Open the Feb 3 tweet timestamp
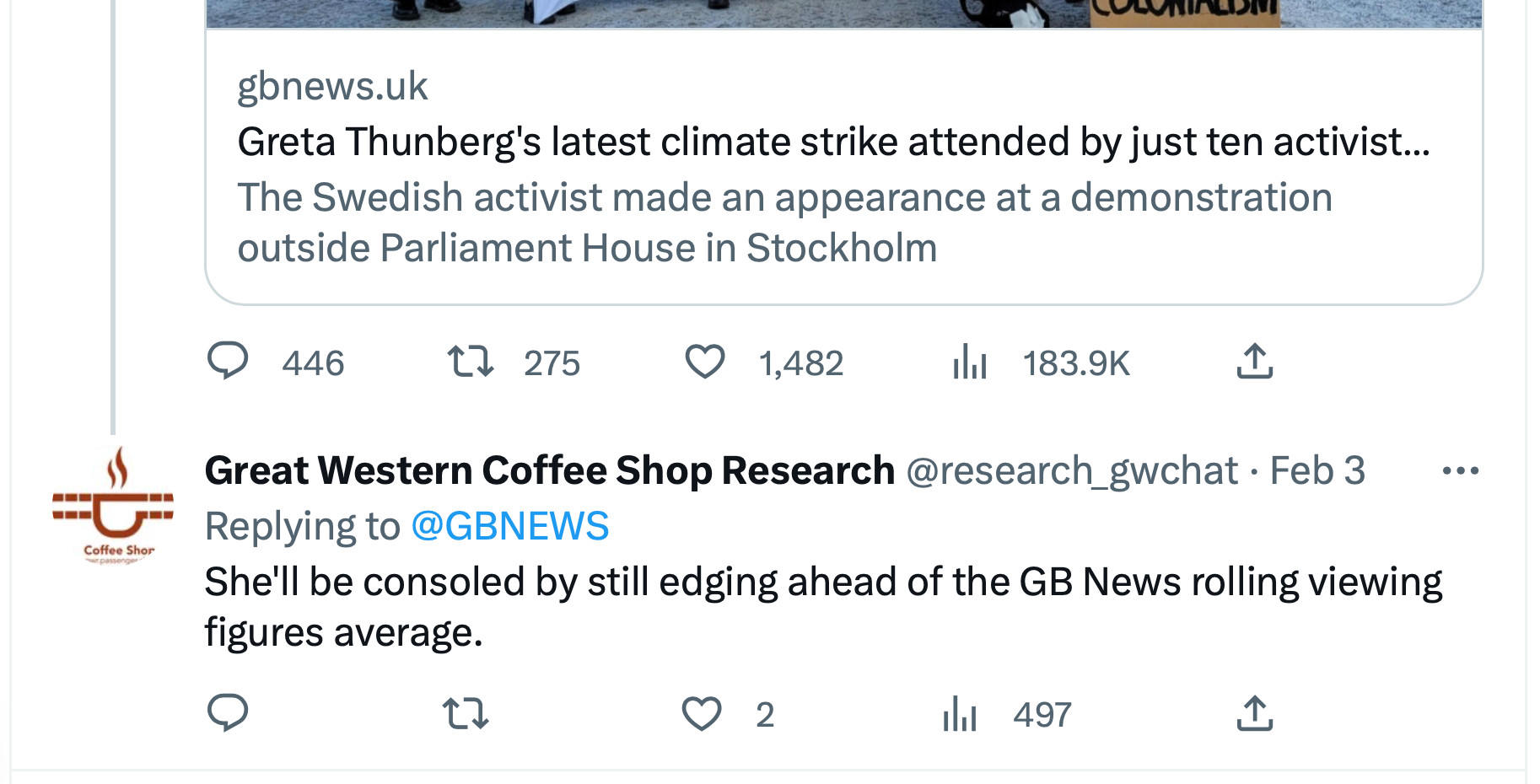This screenshot has height=784, width=1540. point(1317,470)
